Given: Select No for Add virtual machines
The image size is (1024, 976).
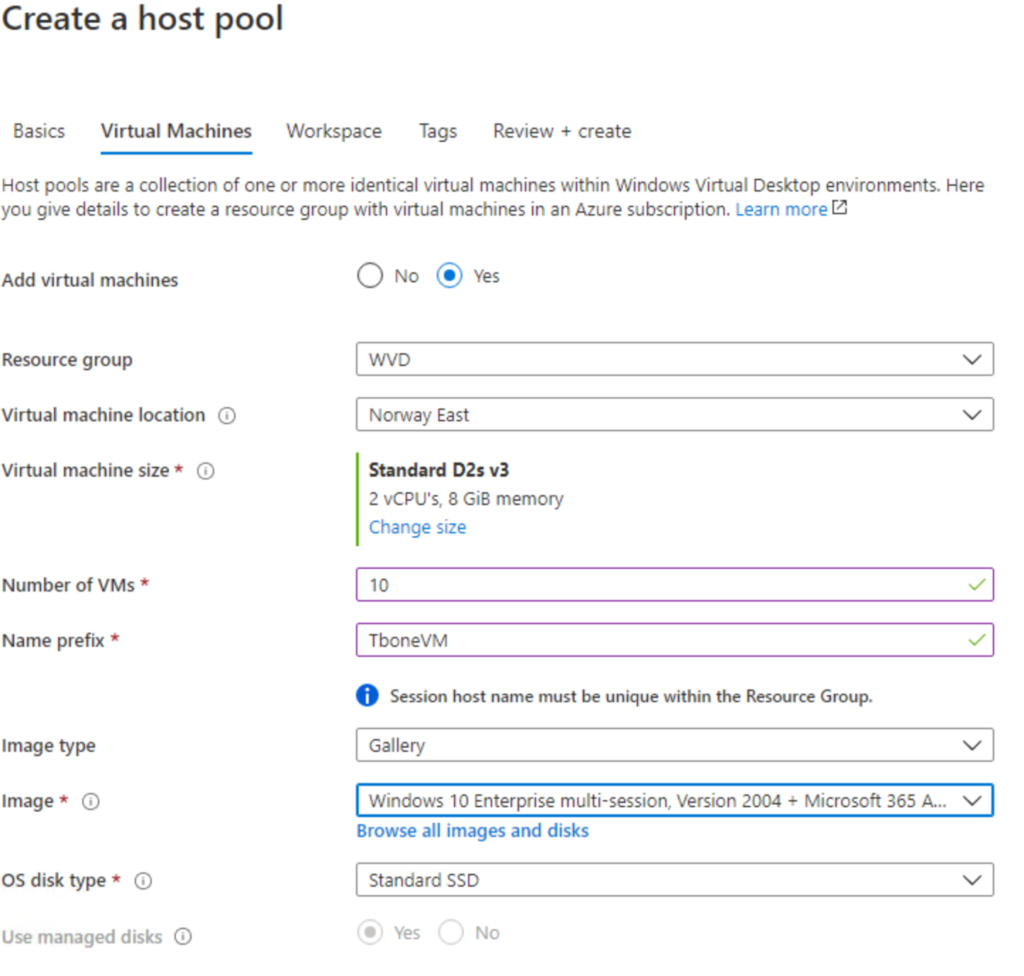Looking at the screenshot, I should tap(370, 276).
